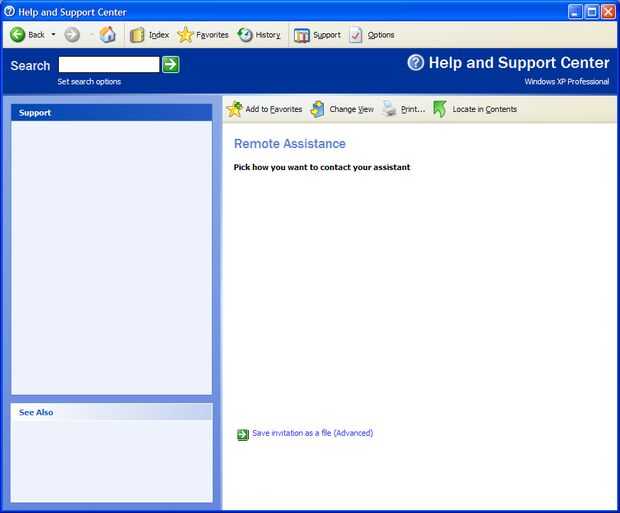Click the Change View icon
620x513 pixels.
[318, 110]
